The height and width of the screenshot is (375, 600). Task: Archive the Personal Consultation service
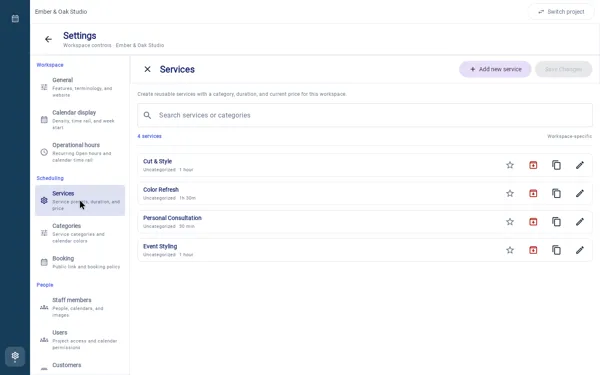(x=533, y=222)
